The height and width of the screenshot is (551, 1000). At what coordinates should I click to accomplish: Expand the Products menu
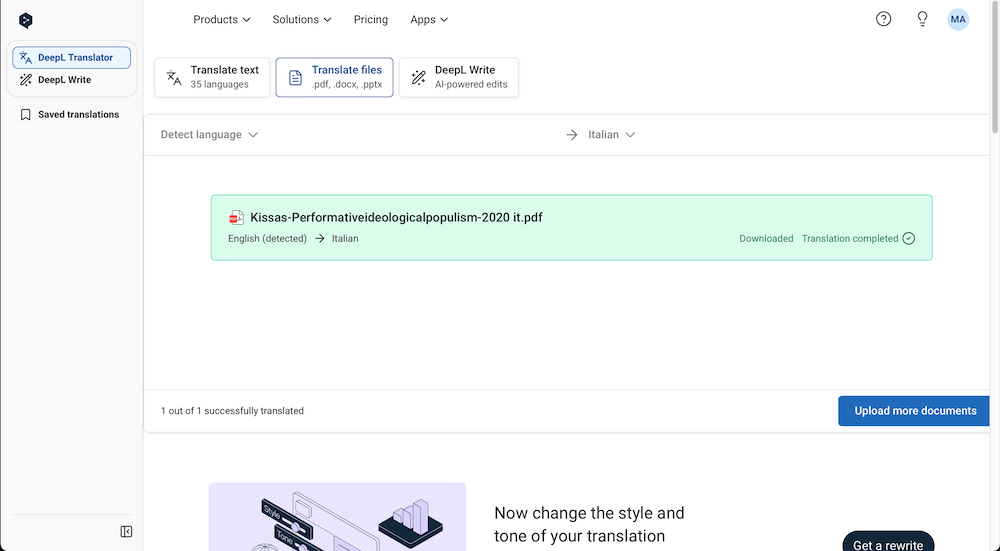222,20
